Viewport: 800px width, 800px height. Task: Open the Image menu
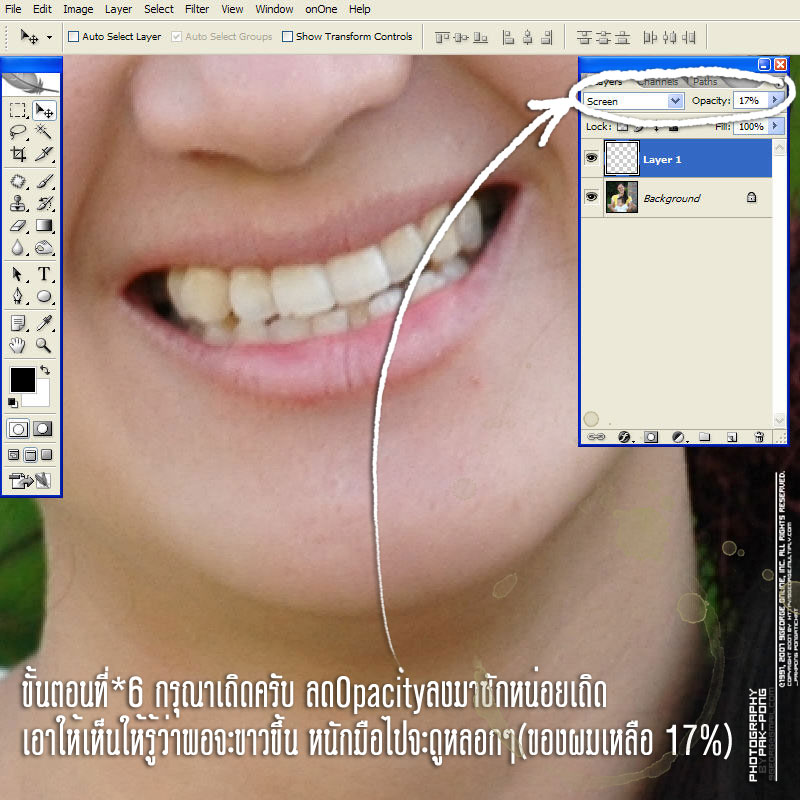[78, 9]
